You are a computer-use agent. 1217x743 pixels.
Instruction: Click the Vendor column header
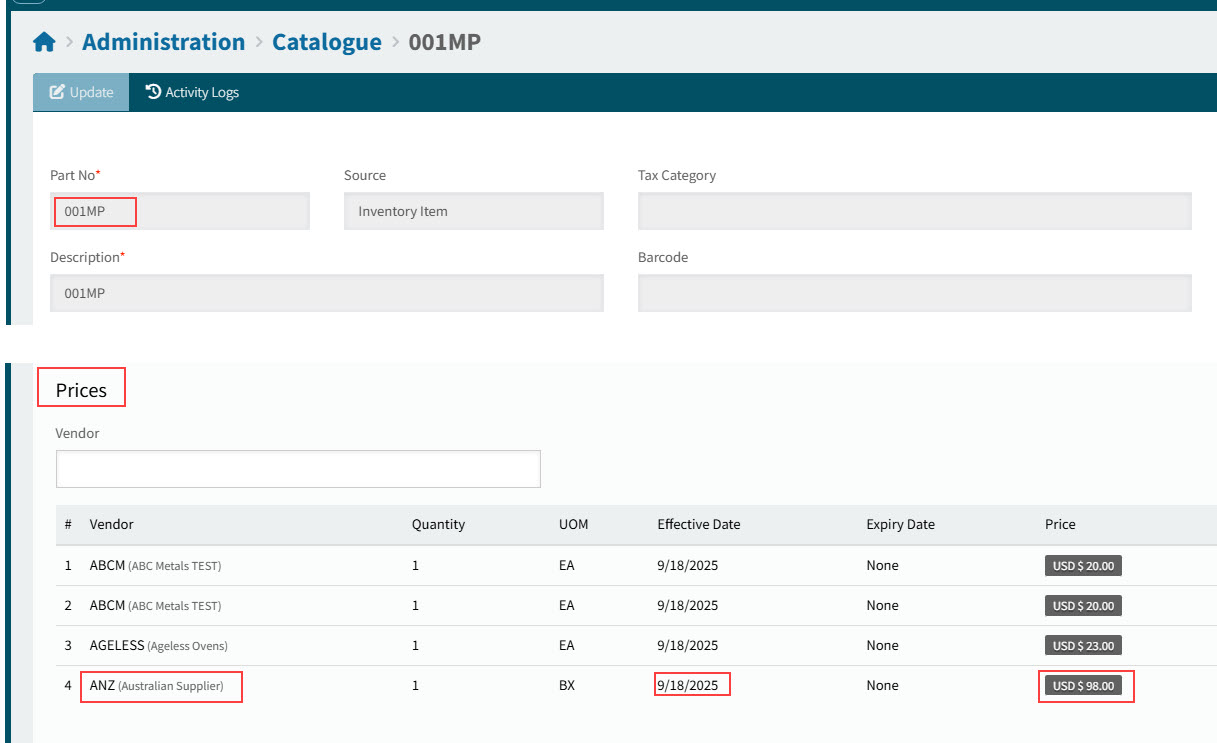[x=111, y=524]
